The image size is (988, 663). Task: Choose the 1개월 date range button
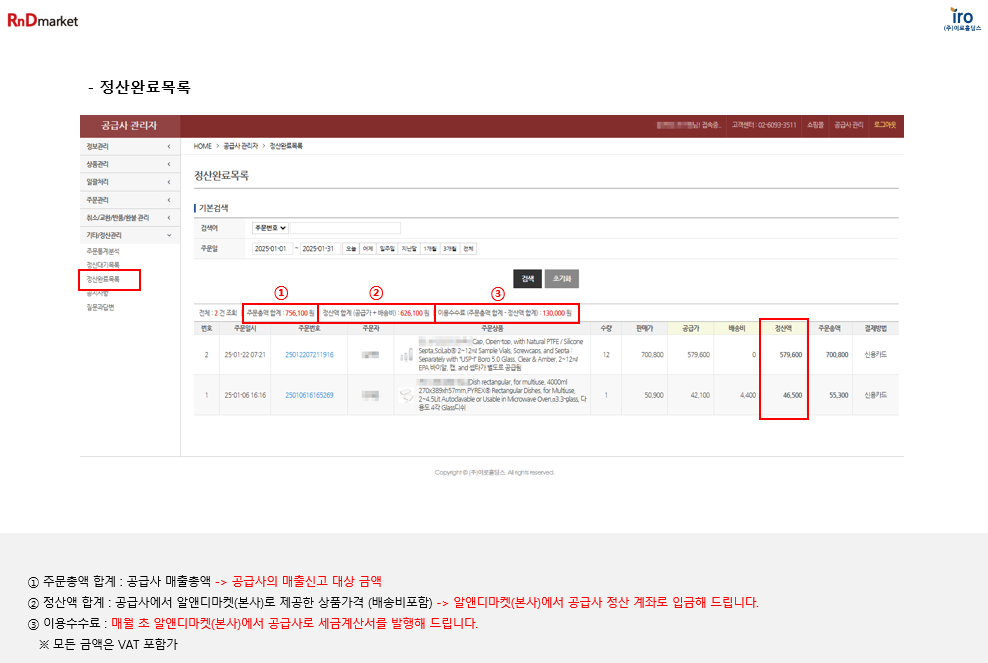(x=429, y=248)
